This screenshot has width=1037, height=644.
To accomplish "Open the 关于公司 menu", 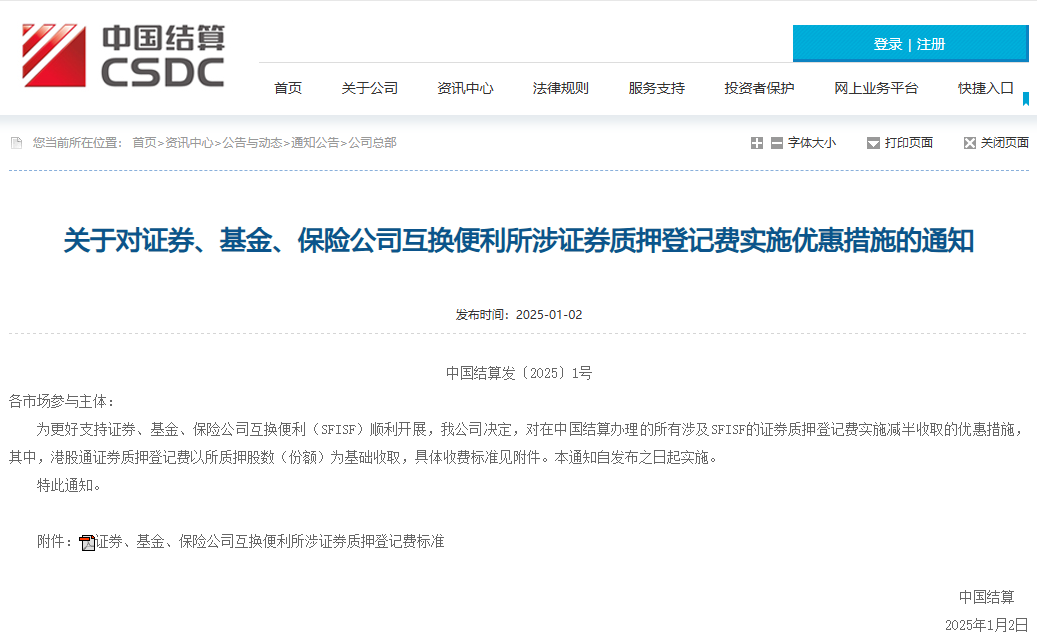I will point(369,88).
